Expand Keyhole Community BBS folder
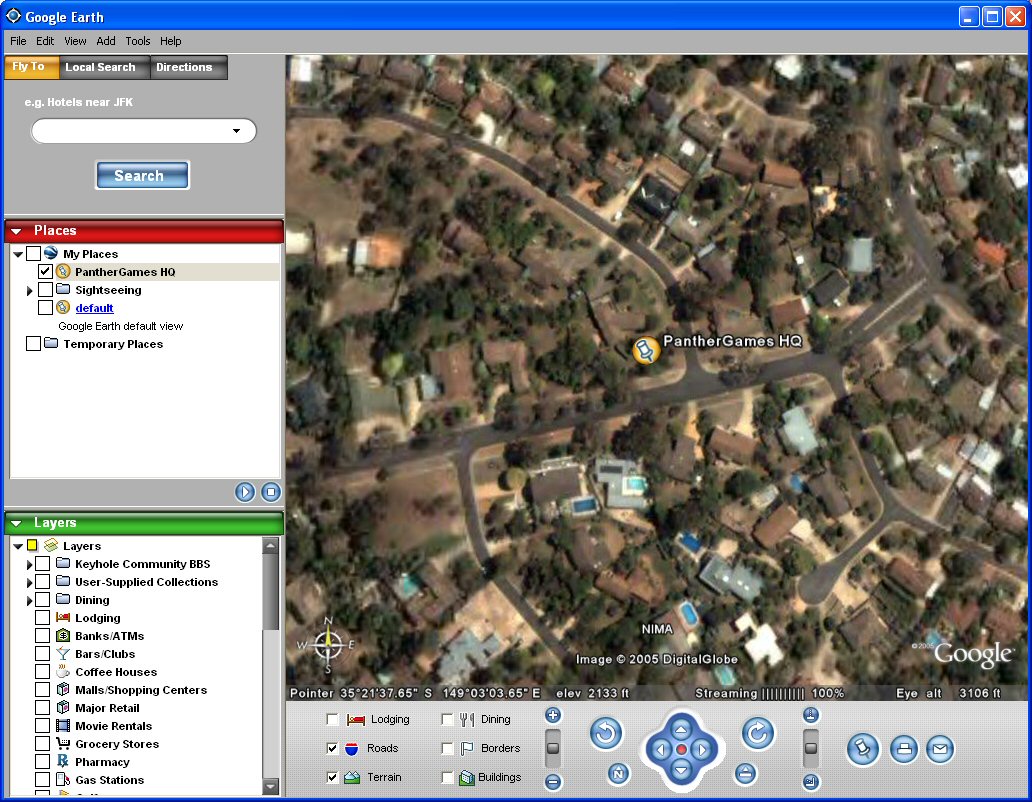This screenshot has height=802, width=1032. pos(30,564)
